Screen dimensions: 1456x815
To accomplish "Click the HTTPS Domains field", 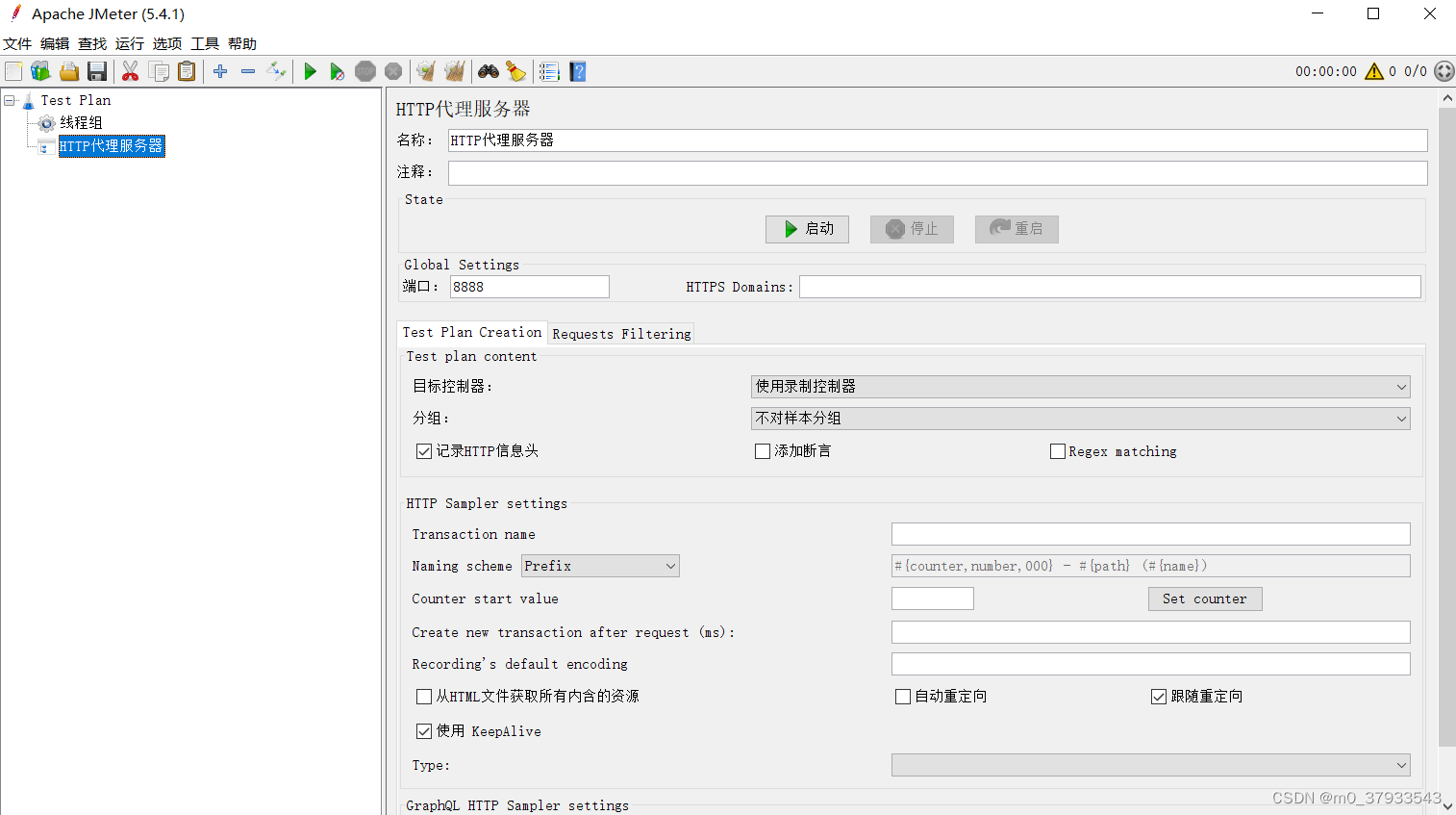I will tap(1110, 287).
